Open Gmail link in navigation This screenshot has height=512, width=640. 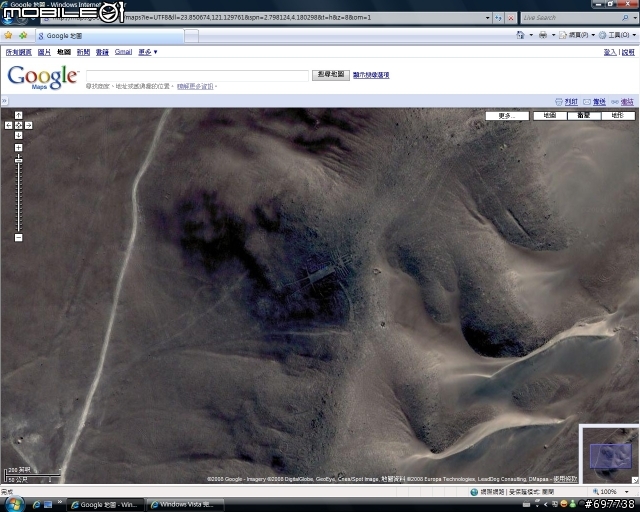(123, 52)
